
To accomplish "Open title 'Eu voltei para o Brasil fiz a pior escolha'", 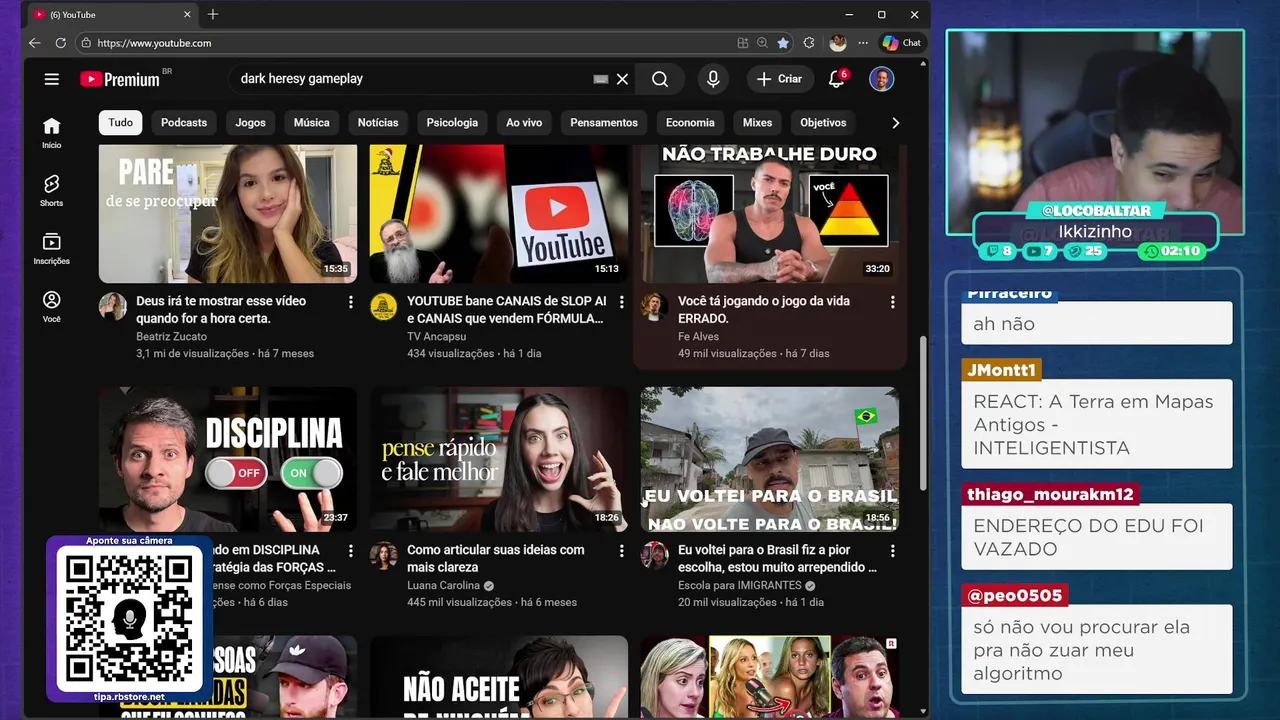I will coord(778,558).
